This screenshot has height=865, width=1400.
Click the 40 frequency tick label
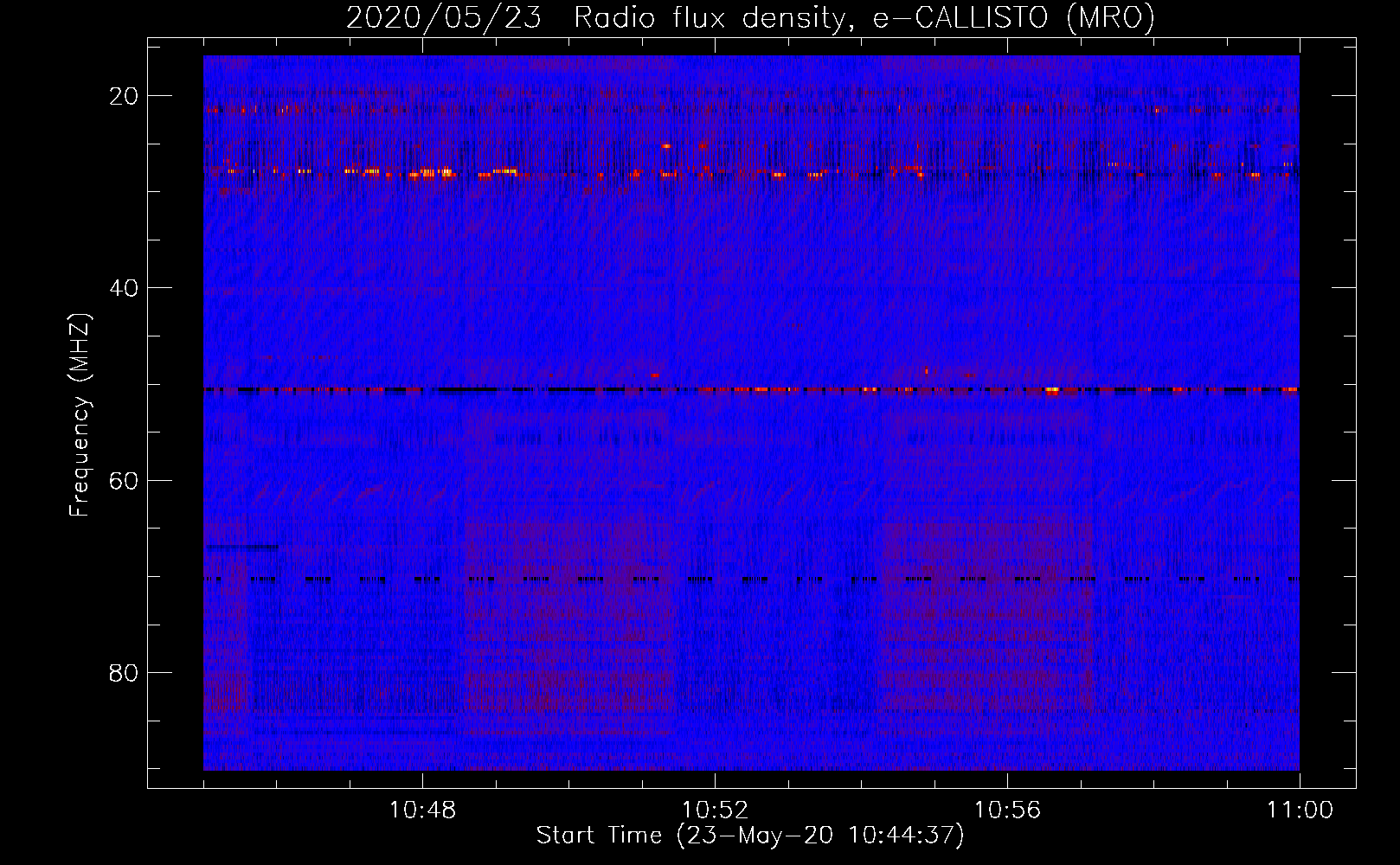125,288
